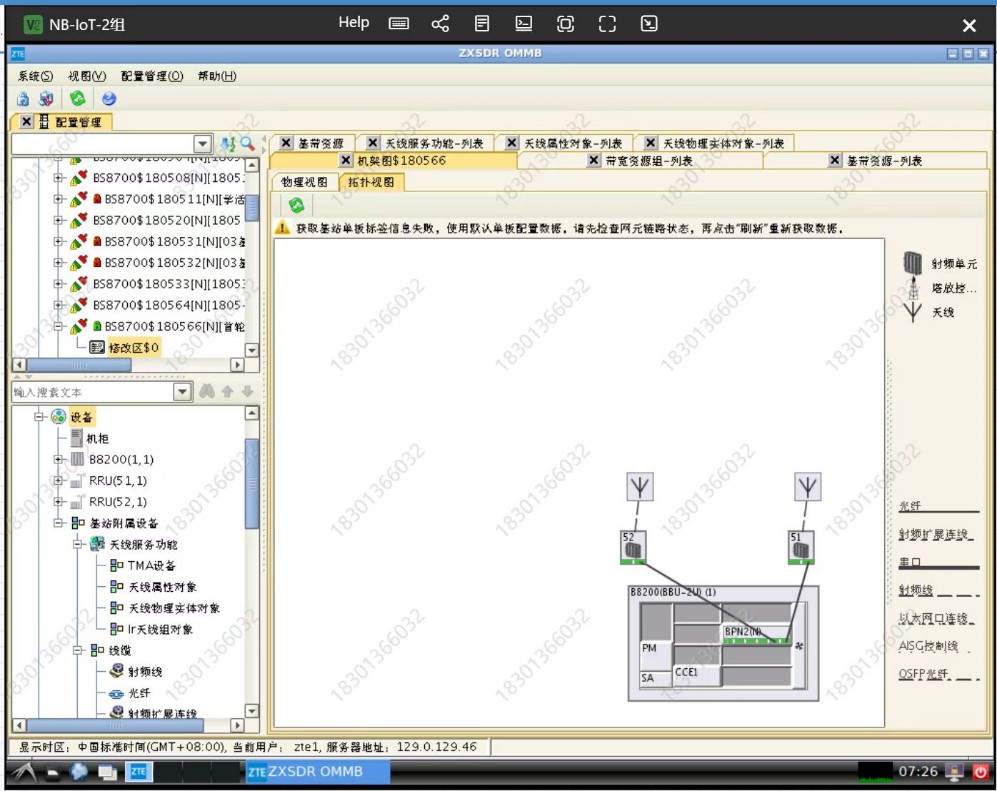
Task: Click the green refresh icon in the OMMB toolbar
Action: pos(78,99)
